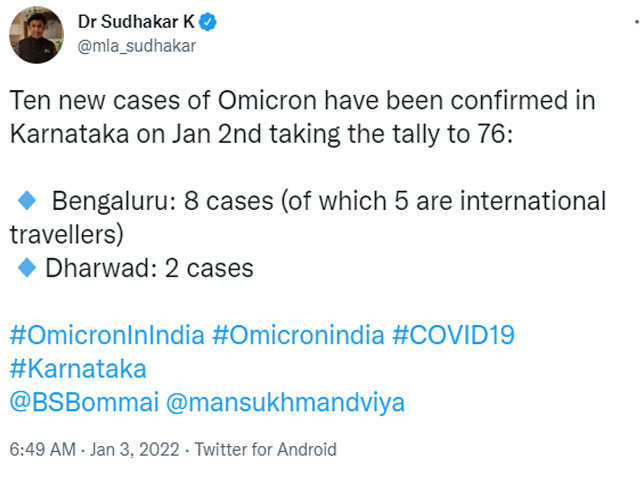Open the #Karnataka hashtag
Screen dimensions: 640x480
coord(78,369)
